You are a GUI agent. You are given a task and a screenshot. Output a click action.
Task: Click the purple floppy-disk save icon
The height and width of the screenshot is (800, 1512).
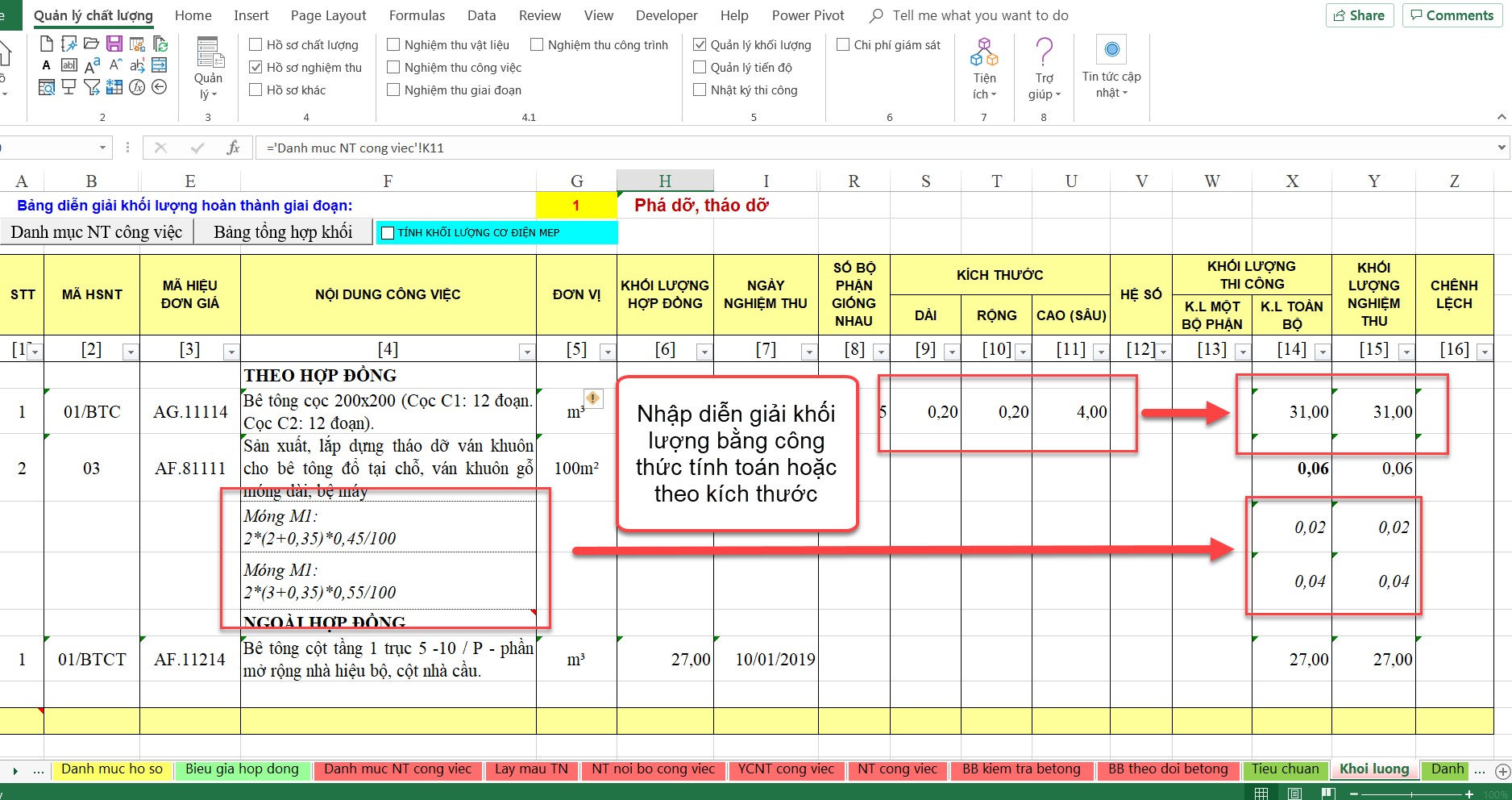click(x=114, y=44)
